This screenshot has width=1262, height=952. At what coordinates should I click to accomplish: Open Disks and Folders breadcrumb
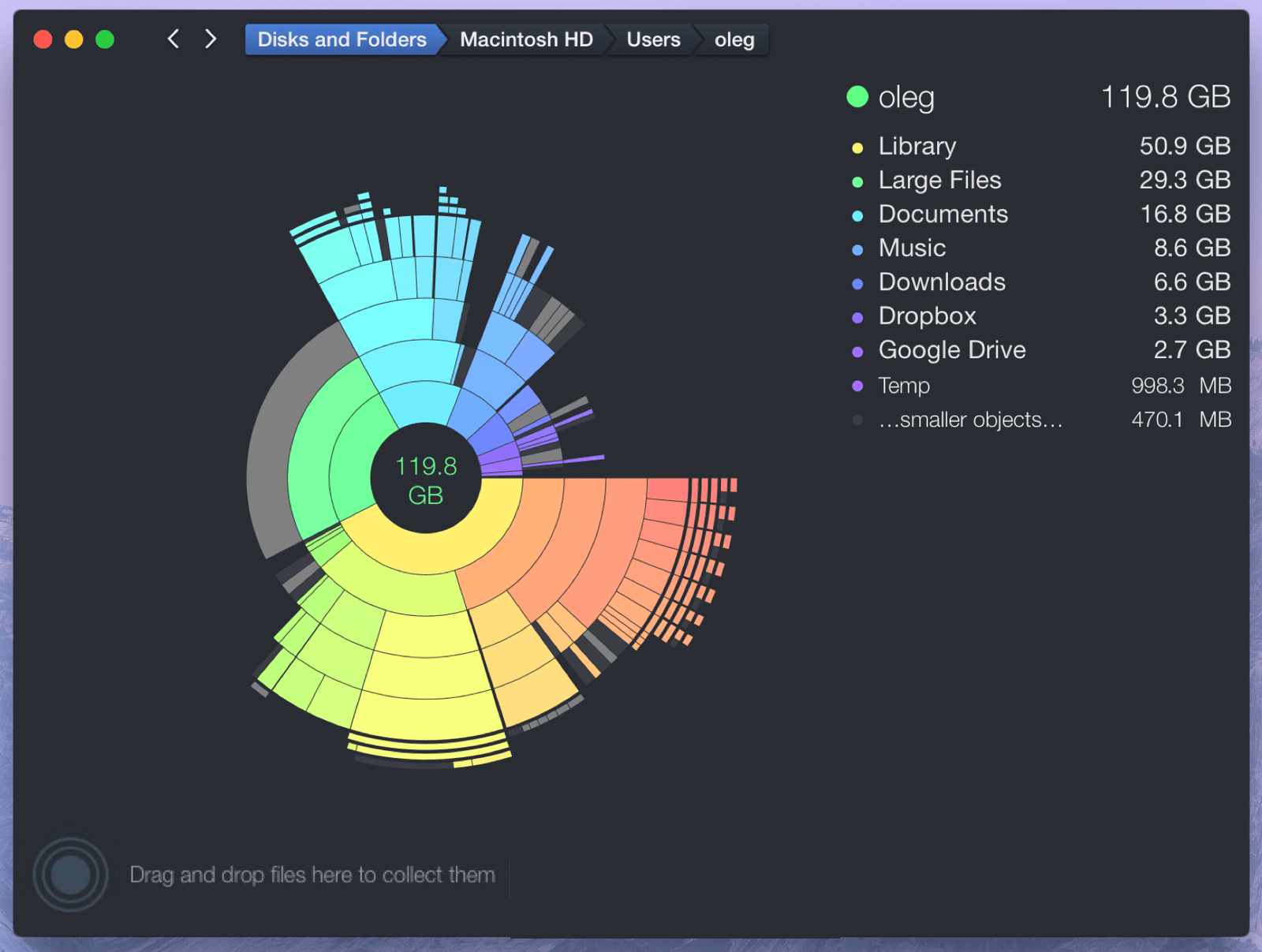[342, 39]
